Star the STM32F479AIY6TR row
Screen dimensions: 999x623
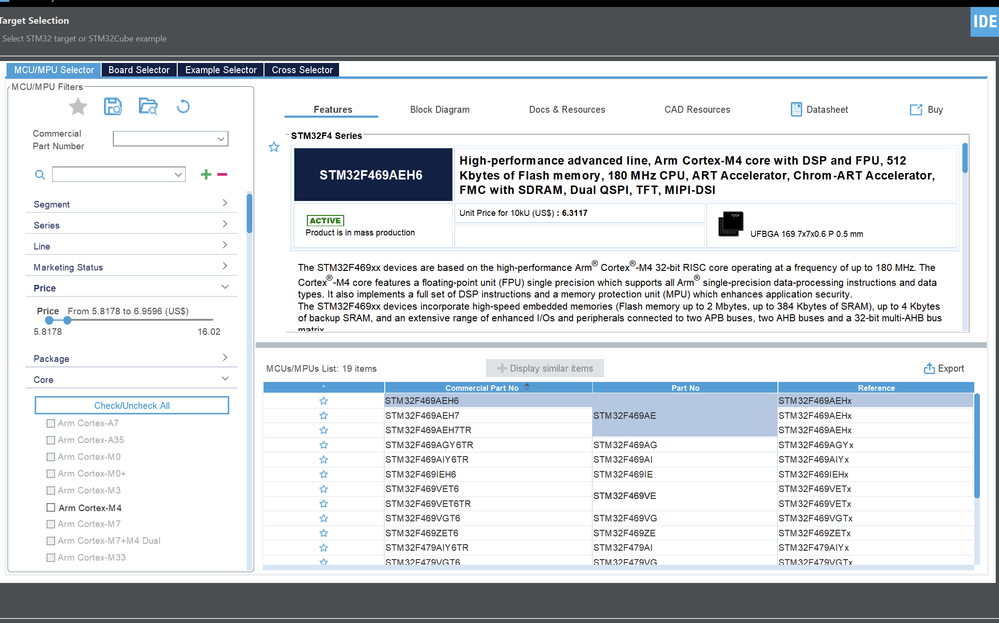pos(324,547)
